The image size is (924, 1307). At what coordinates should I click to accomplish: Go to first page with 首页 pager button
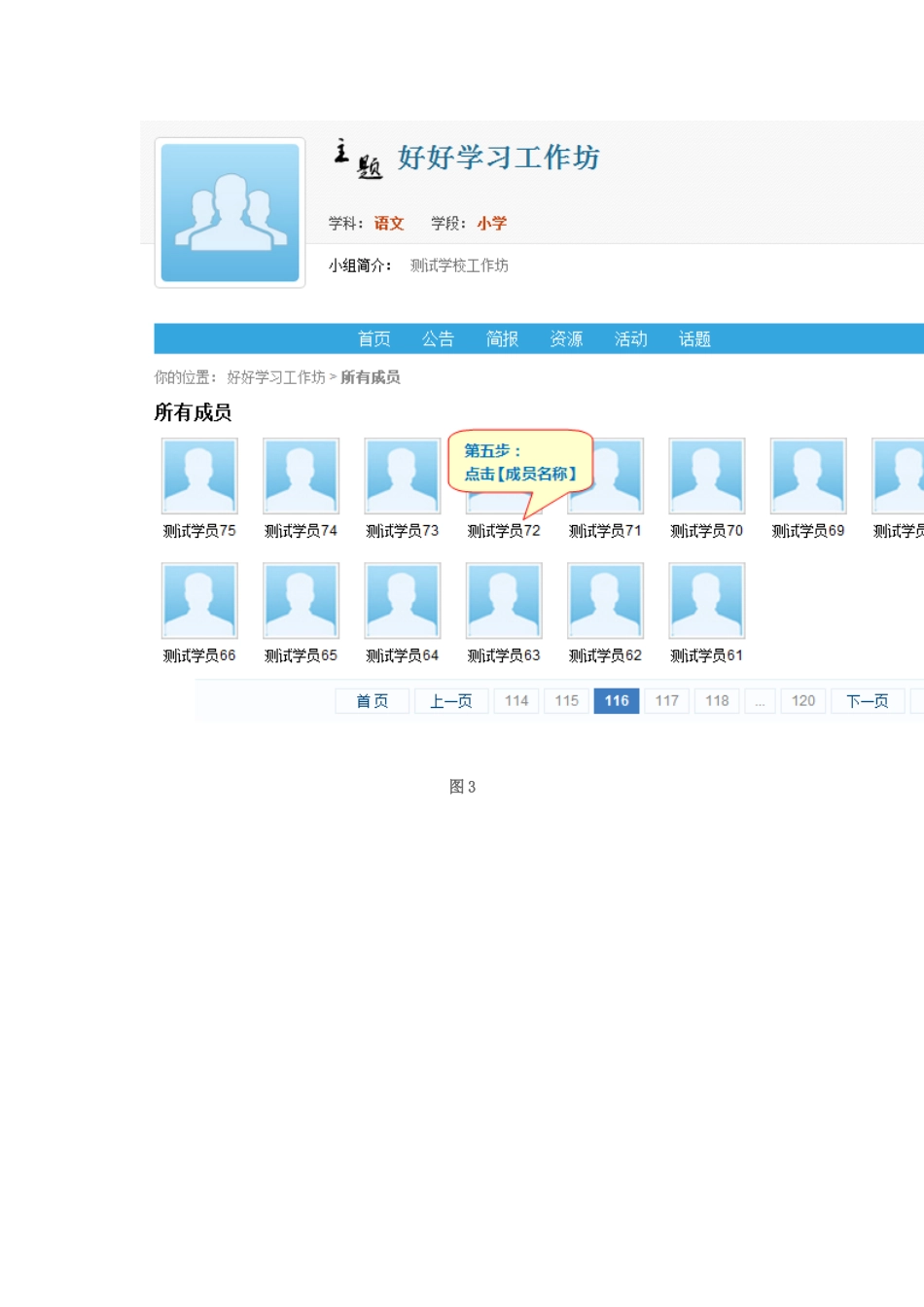point(372,701)
